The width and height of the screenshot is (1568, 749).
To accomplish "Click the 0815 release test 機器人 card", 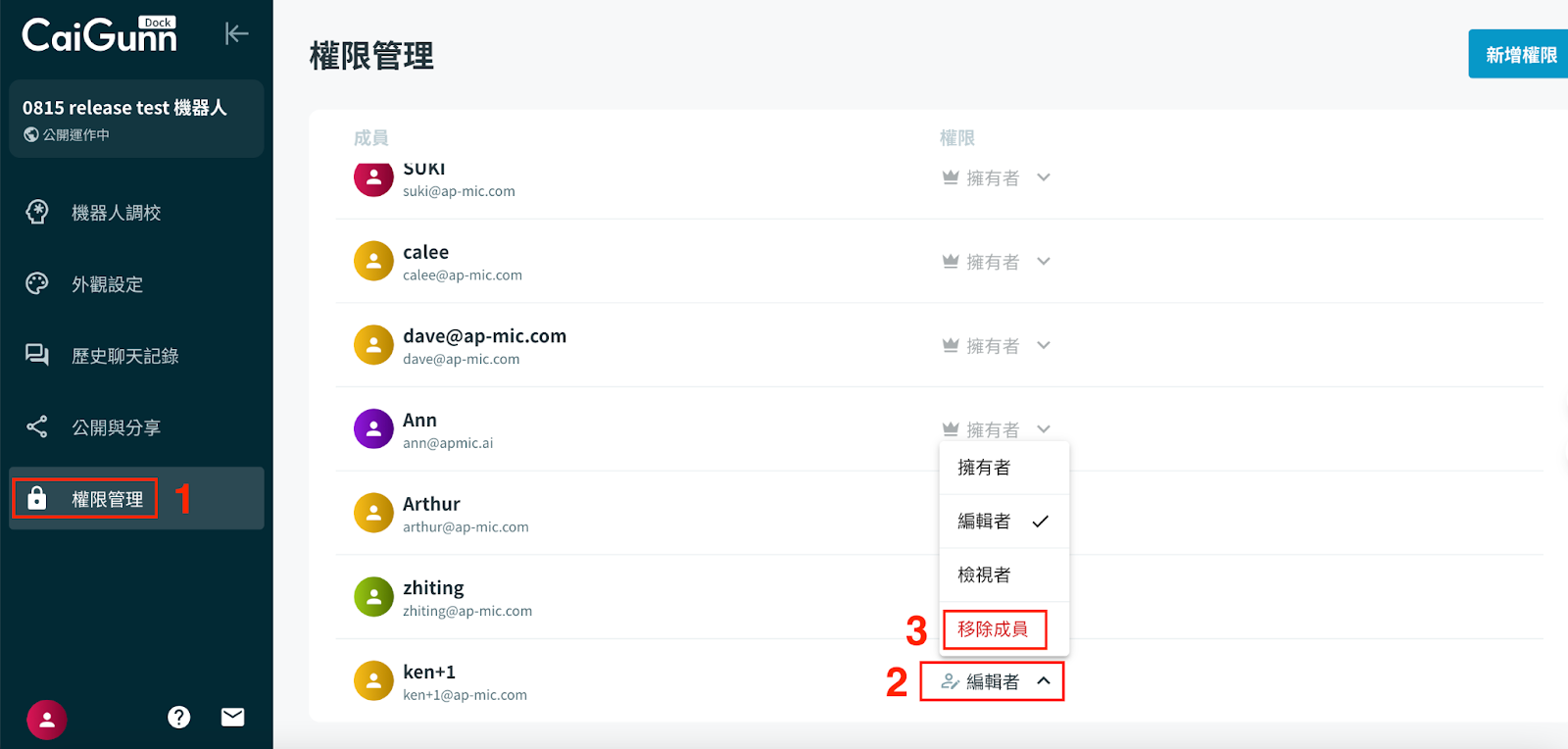I will pyautogui.click(x=136, y=119).
